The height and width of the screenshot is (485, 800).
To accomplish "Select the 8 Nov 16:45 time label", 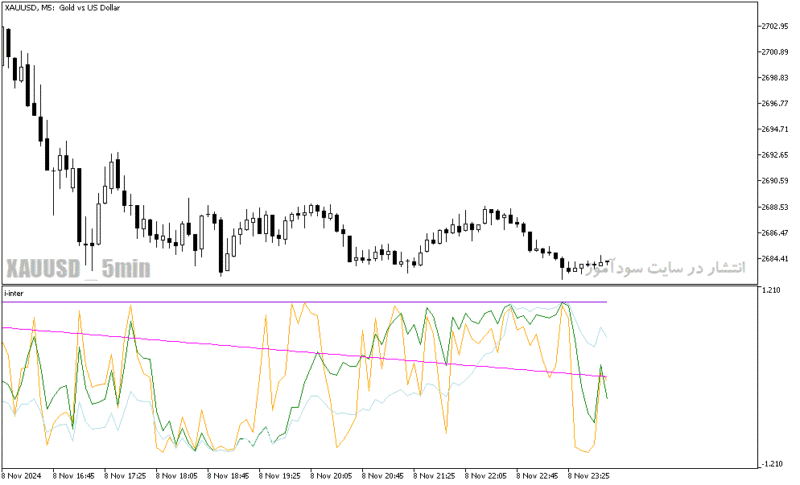I will coord(73,476).
